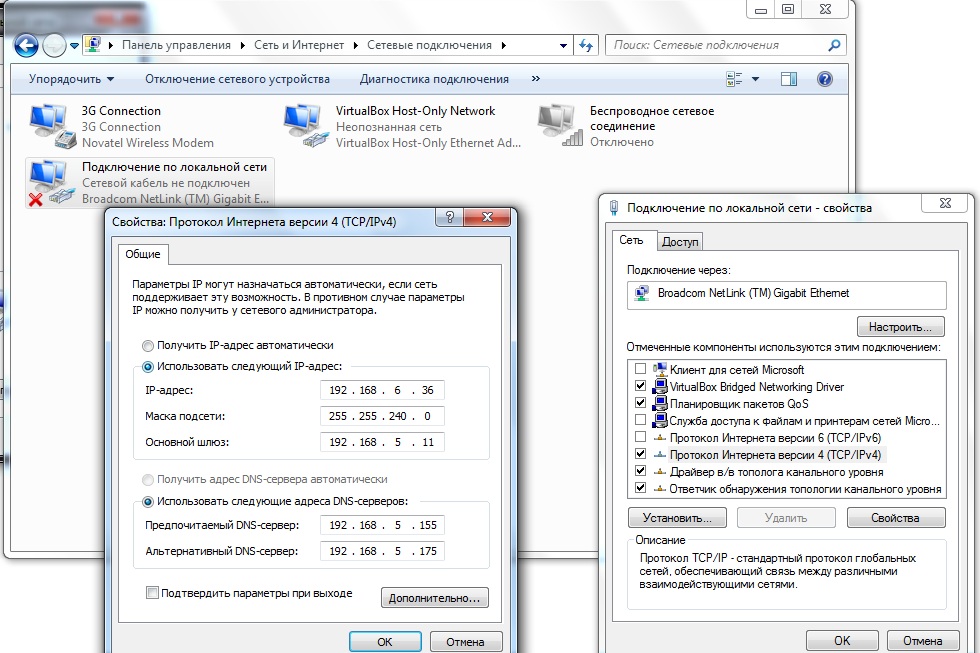The height and width of the screenshot is (653, 980).
Task: Click the subnet mask input field
Action: (382, 416)
